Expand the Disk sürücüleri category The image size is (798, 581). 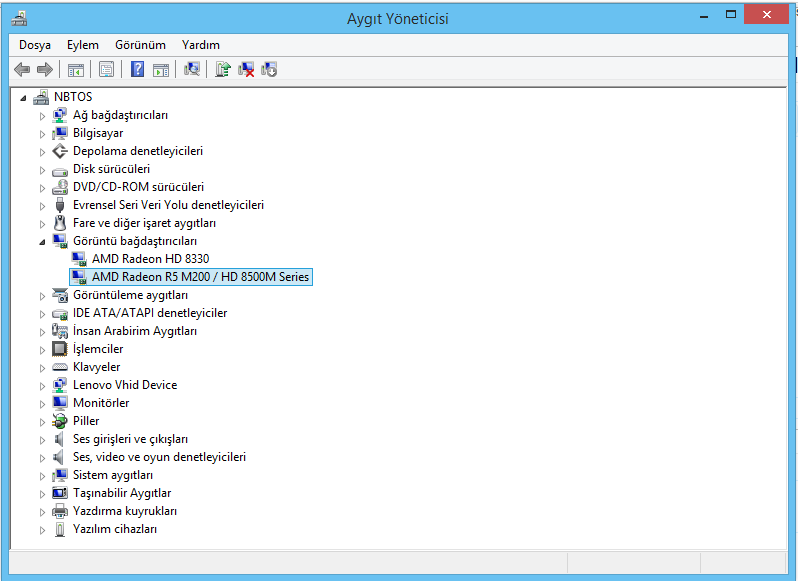tap(42, 170)
